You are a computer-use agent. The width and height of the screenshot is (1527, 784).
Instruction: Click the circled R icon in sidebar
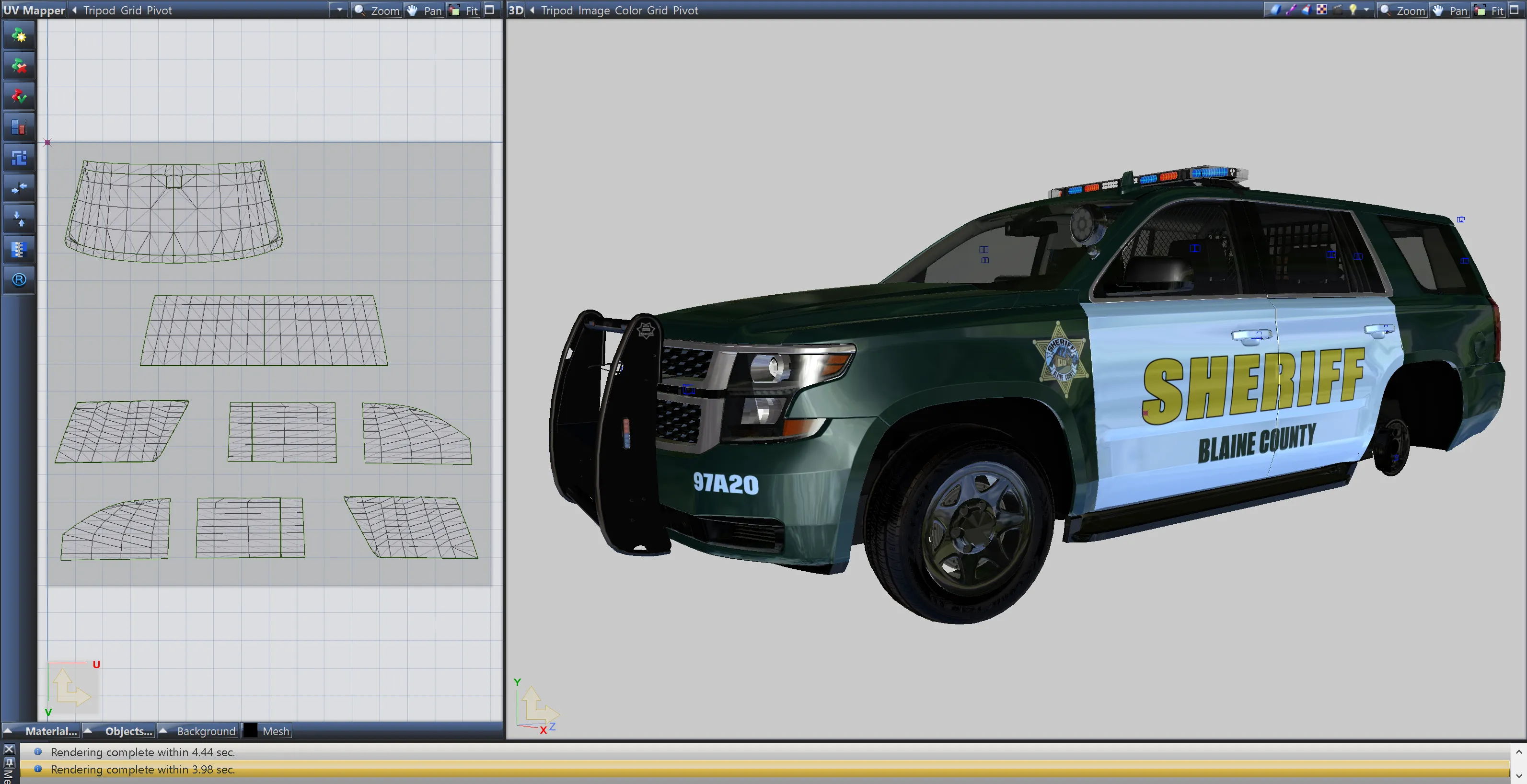pos(19,280)
